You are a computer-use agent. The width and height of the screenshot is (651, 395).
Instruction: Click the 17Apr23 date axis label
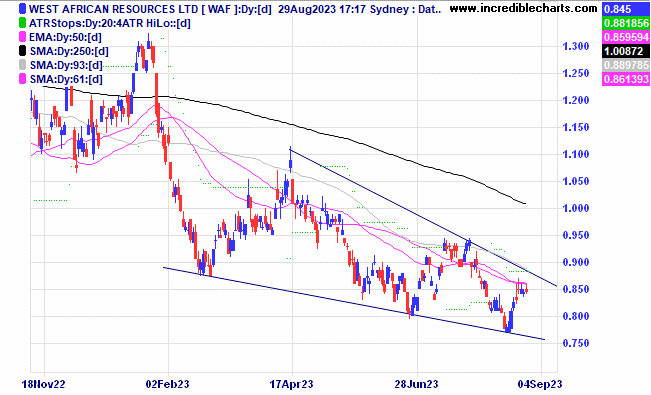(x=291, y=384)
